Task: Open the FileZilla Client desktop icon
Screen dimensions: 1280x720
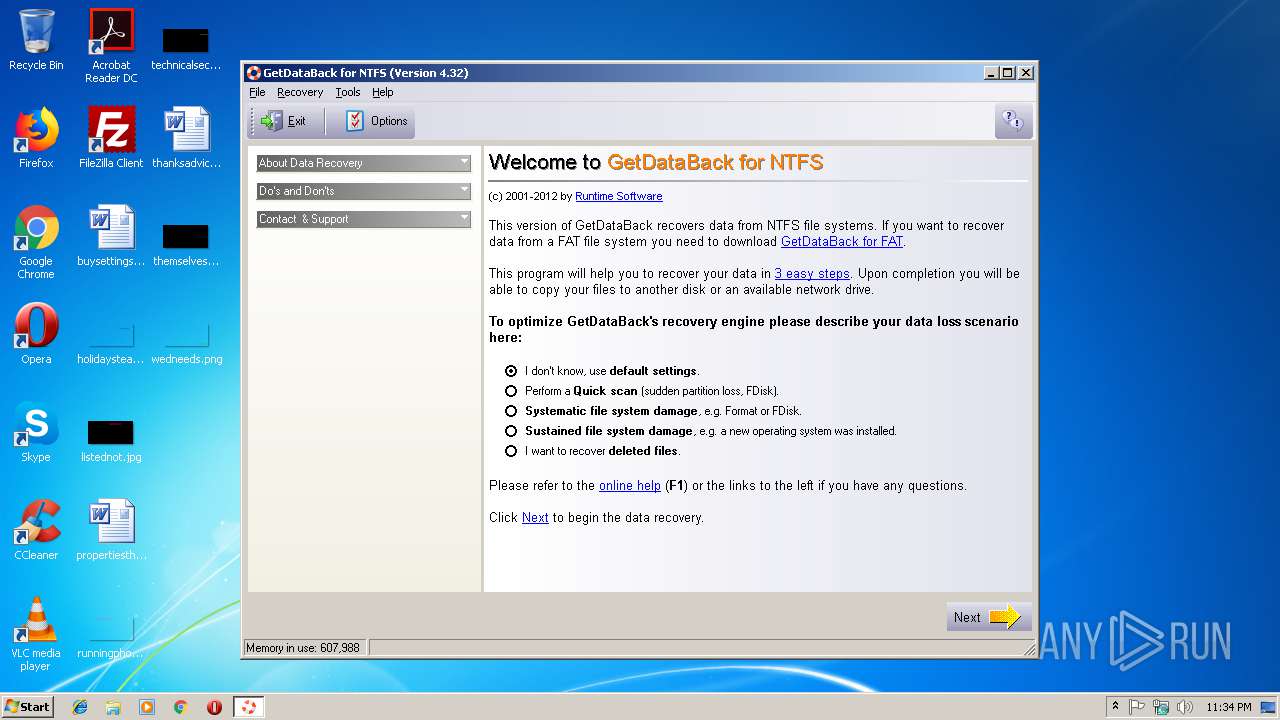Action: point(111,137)
